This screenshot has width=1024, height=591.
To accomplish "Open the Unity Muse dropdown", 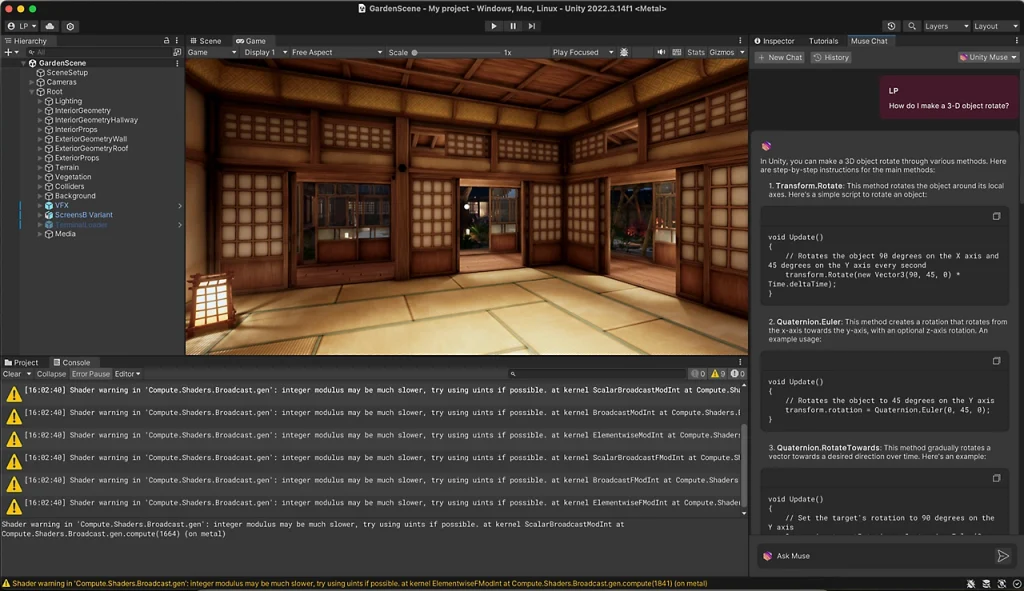I will click(x=987, y=57).
